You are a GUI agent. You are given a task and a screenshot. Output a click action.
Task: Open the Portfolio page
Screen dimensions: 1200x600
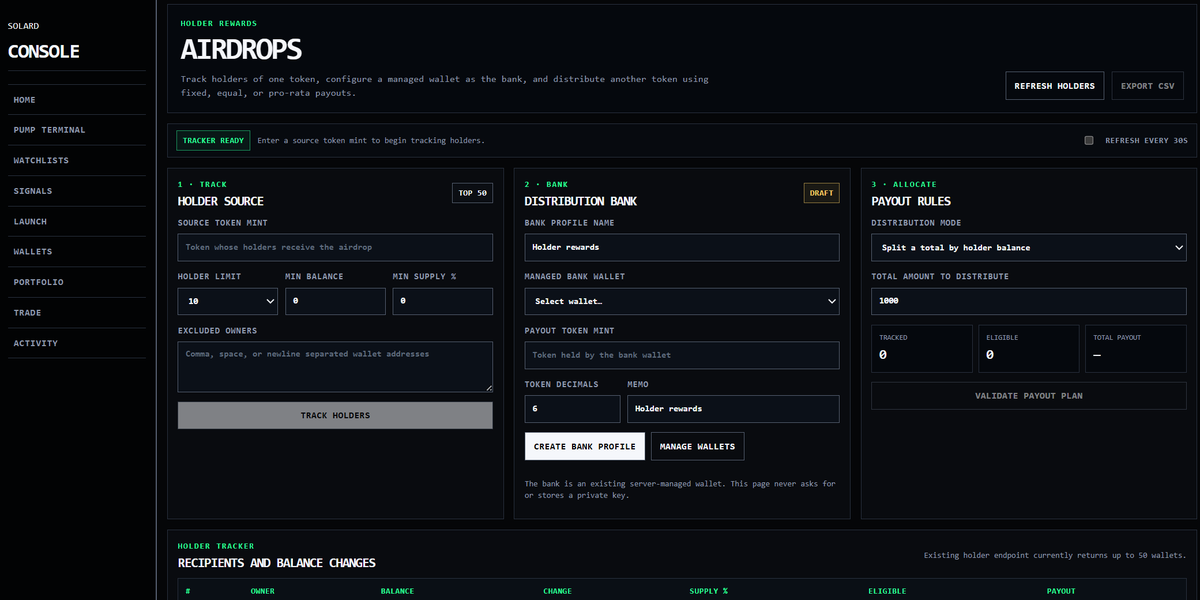point(77,283)
